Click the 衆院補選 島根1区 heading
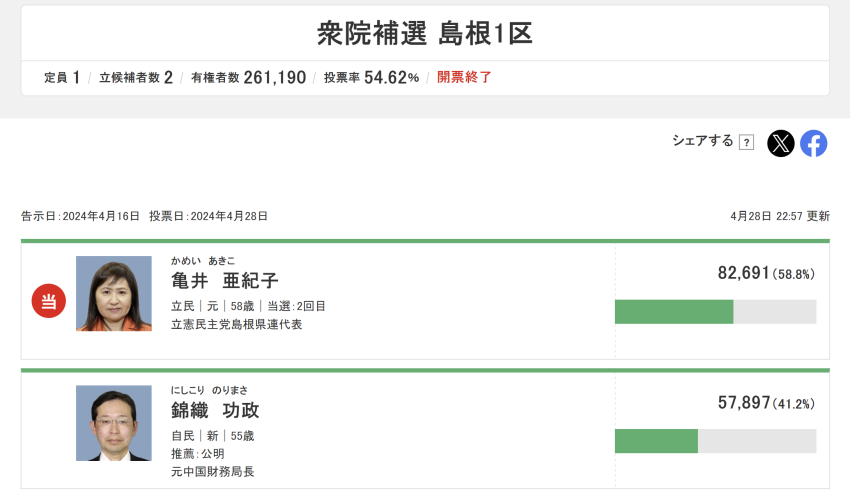The height and width of the screenshot is (491, 850). click(425, 34)
